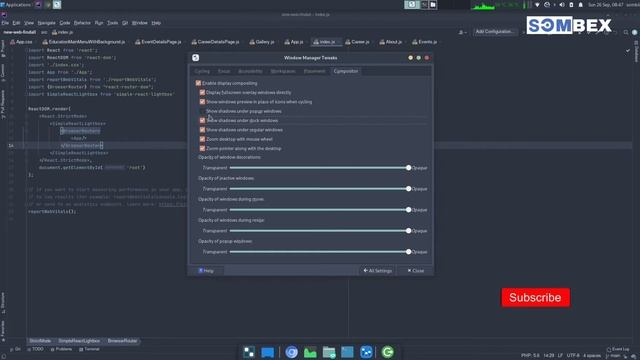Open the About.js editor tab
The image size is (640, 360).
point(391,42)
